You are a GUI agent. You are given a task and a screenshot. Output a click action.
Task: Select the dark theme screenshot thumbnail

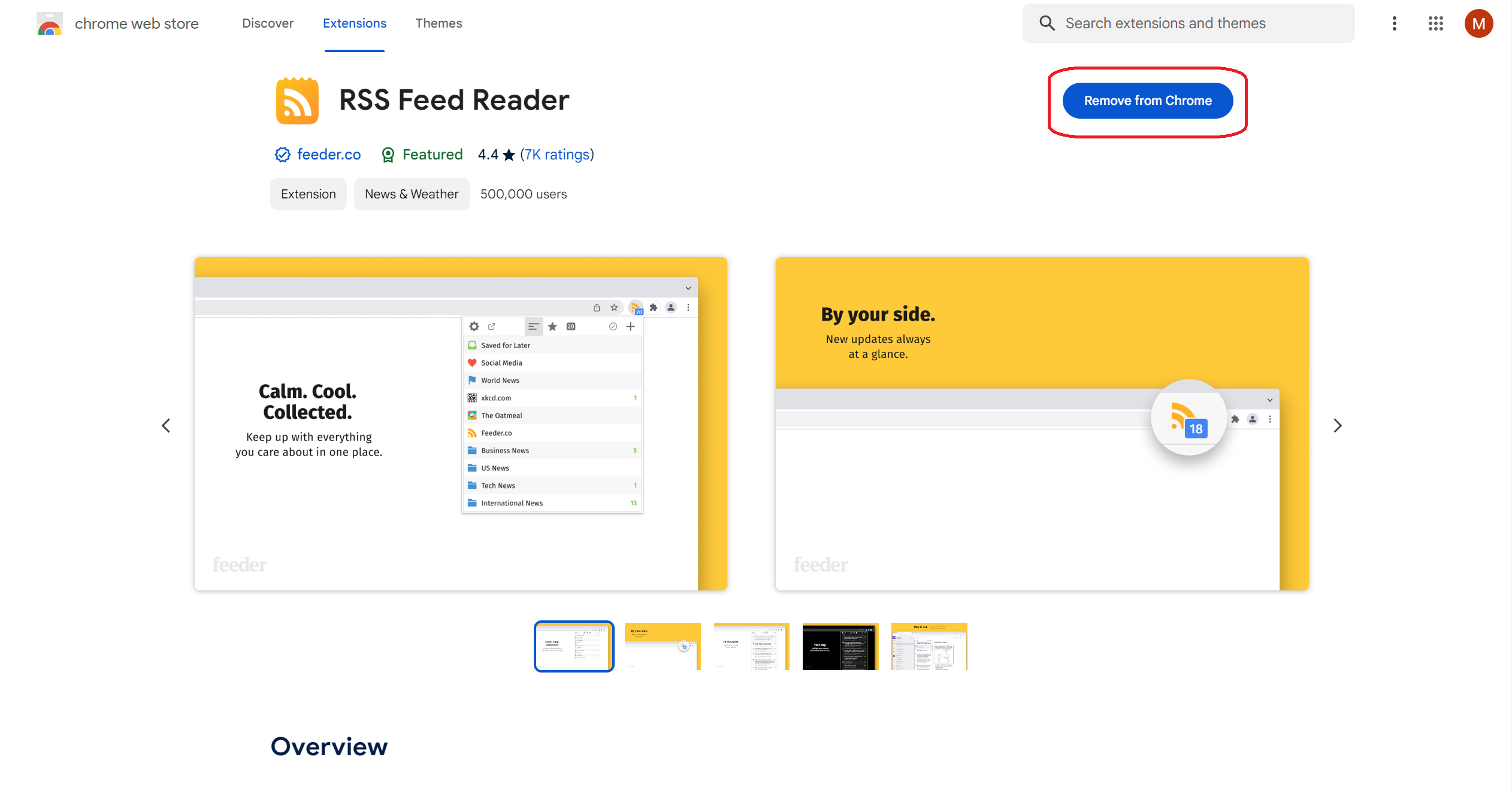coord(841,646)
